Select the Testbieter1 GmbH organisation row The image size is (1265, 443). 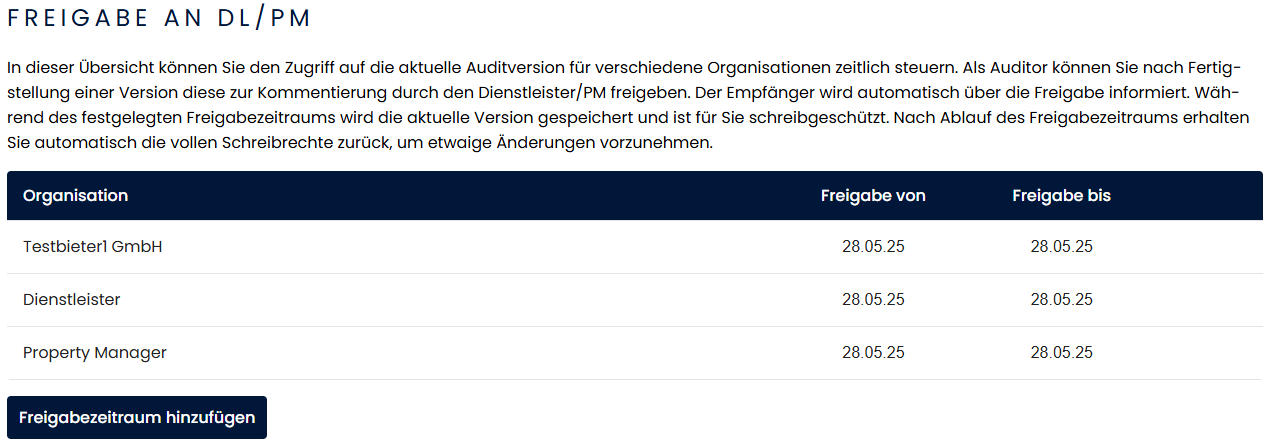(93, 247)
